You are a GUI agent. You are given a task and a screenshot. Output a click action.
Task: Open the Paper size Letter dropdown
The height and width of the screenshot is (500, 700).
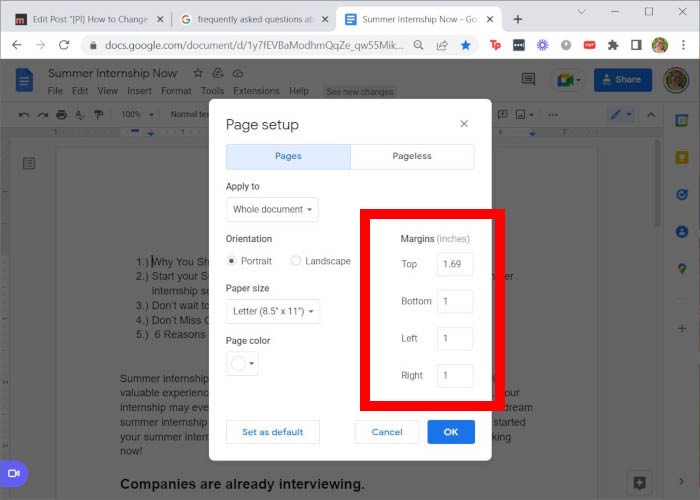pyautogui.click(x=273, y=311)
